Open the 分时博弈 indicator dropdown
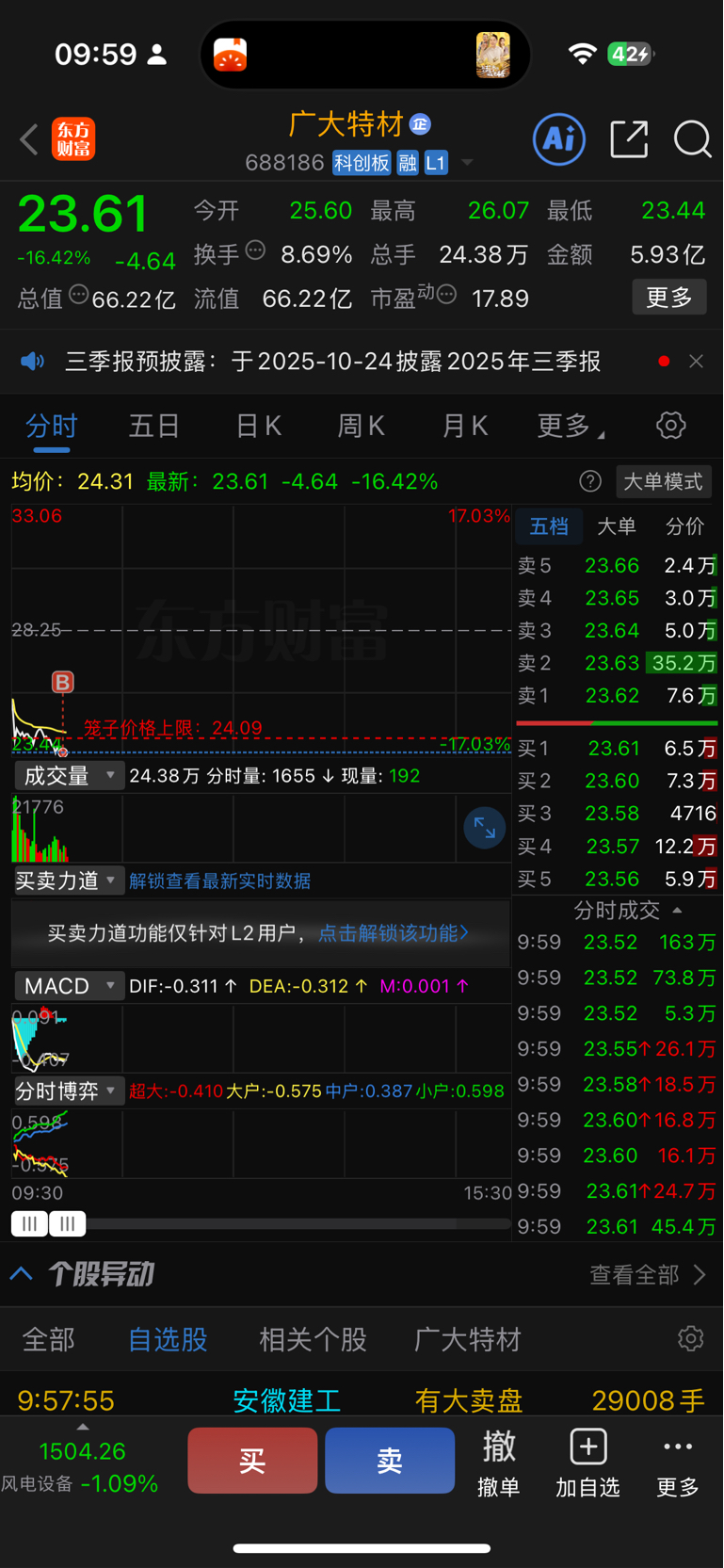The height and width of the screenshot is (1568, 724). click(70, 1091)
